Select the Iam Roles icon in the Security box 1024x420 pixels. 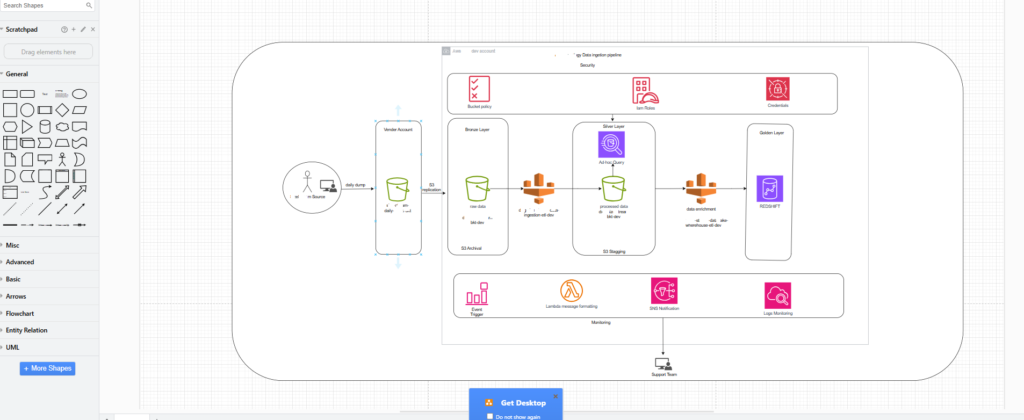pos(645,91)
